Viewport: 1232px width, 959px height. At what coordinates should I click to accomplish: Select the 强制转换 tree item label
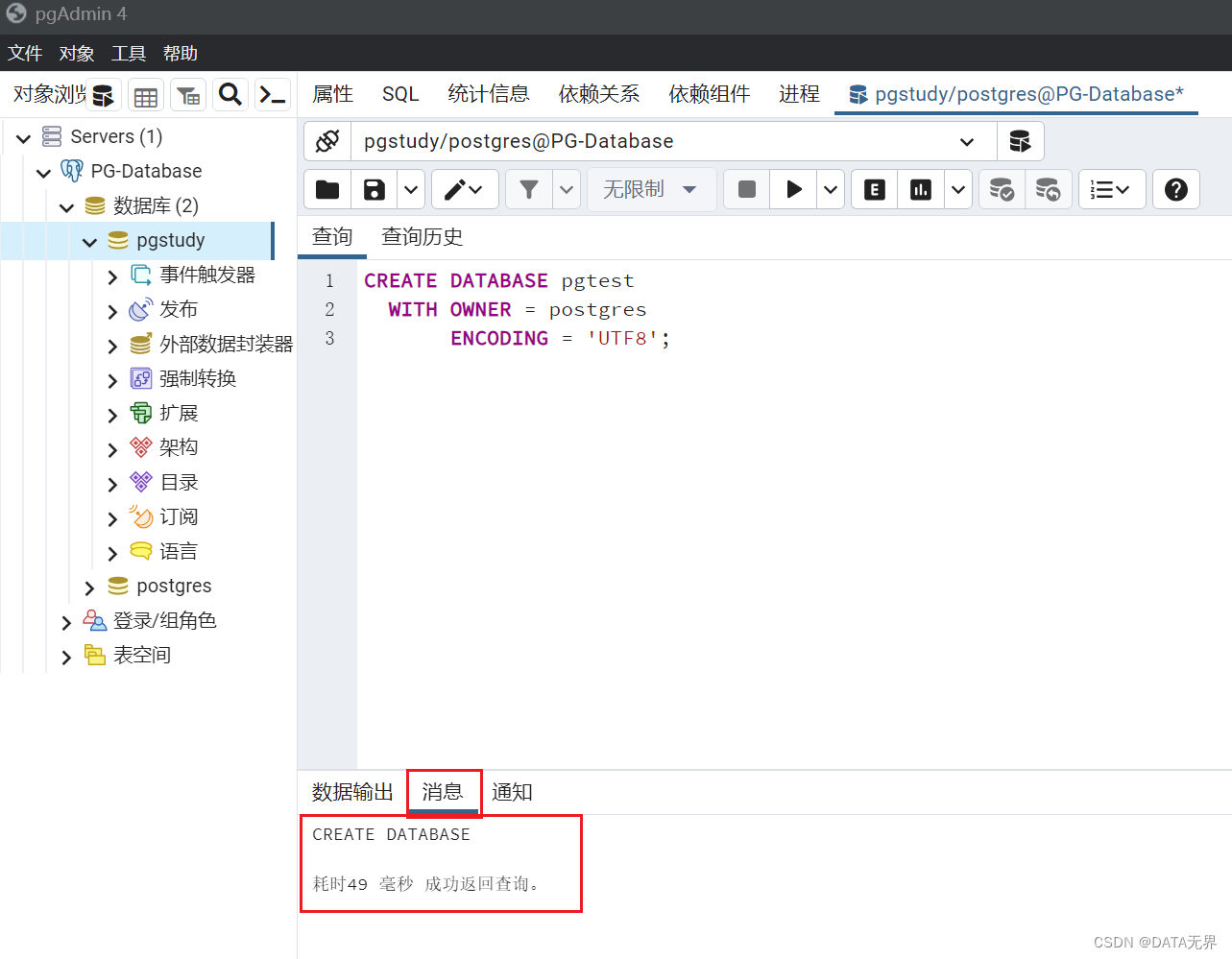click(198, 378)
